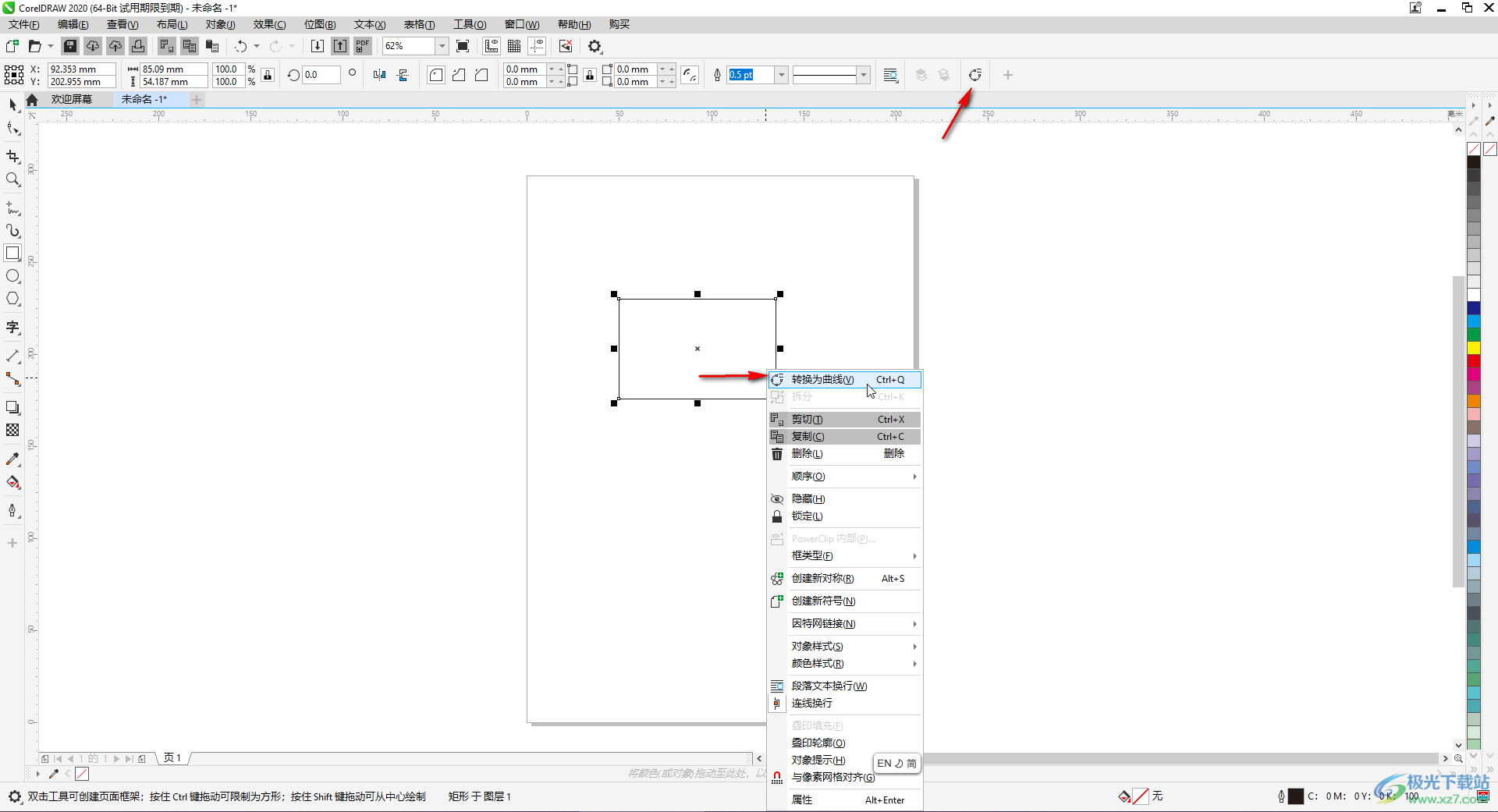
Task: Choose 复制 in the context menu
Action: (845, 436)
